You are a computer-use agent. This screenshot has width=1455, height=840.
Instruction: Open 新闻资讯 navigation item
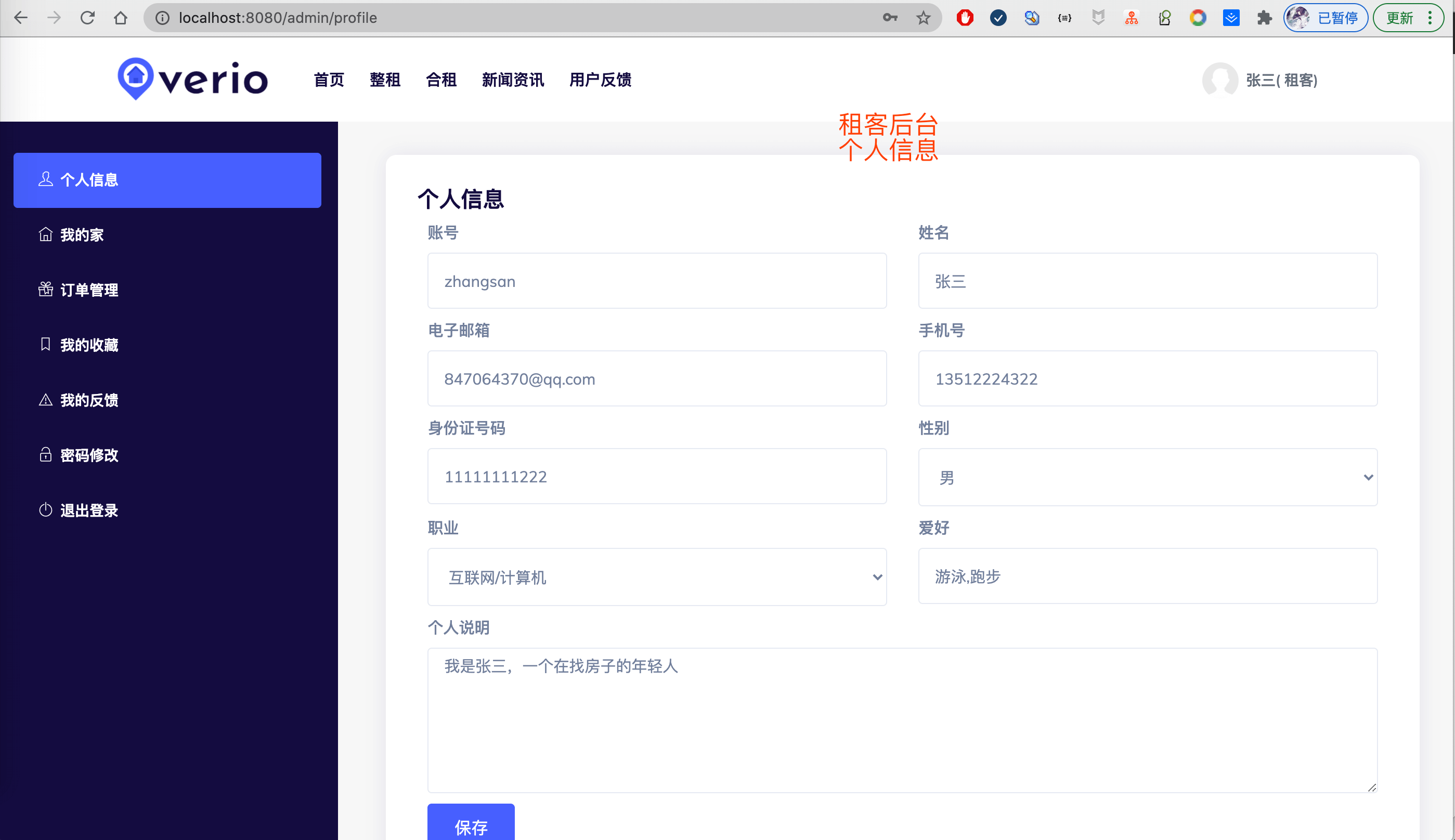[513, 80]
